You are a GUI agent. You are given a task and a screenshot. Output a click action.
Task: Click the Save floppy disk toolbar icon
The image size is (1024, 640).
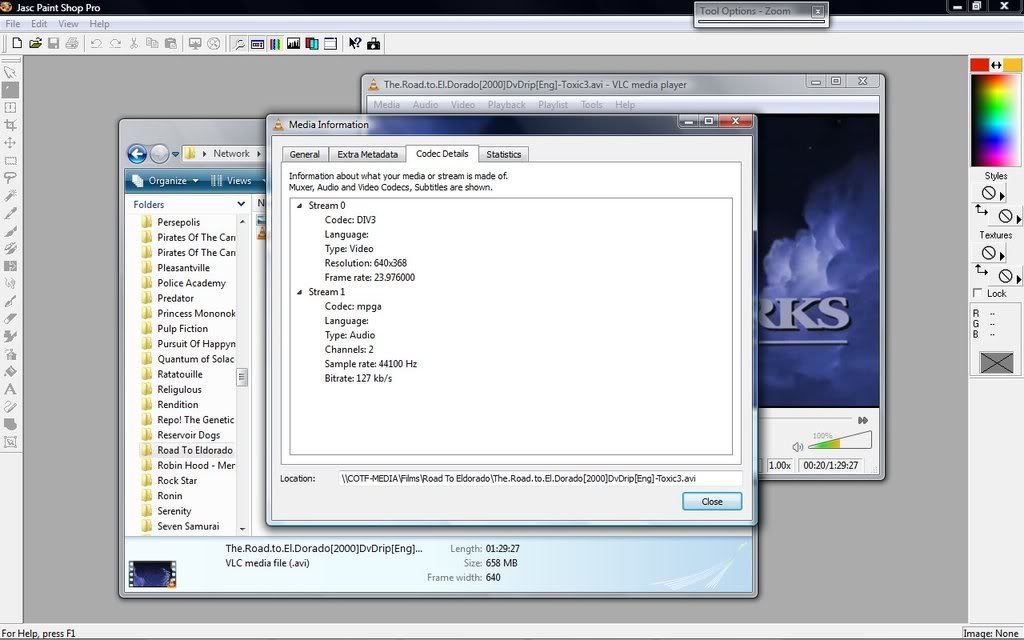[x=54, y=43]
